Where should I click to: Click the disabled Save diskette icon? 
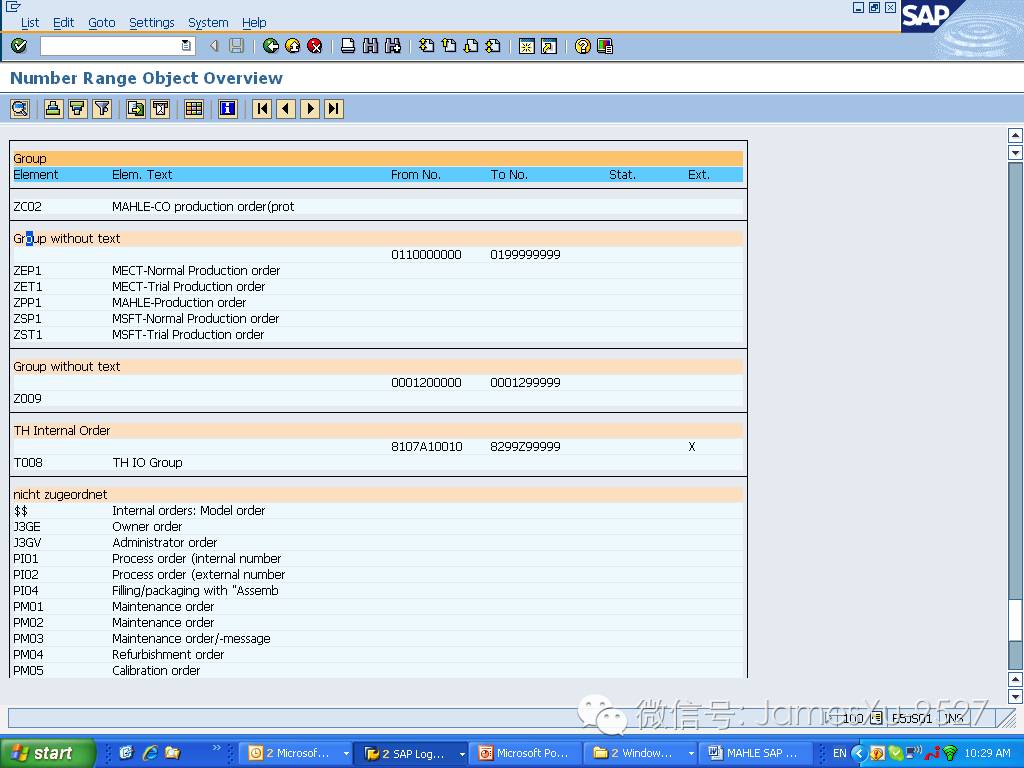[x=236, y=46]
